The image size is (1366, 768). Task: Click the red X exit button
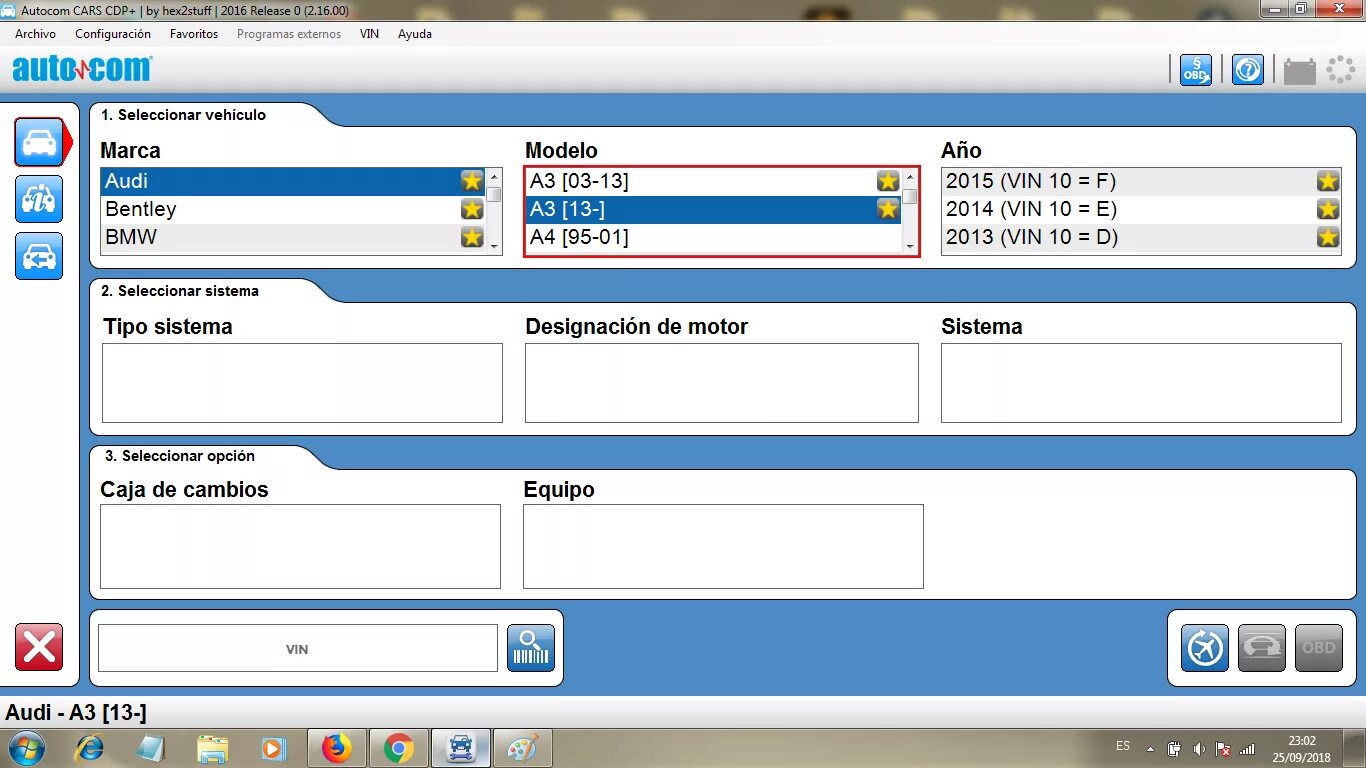point(39,647)
